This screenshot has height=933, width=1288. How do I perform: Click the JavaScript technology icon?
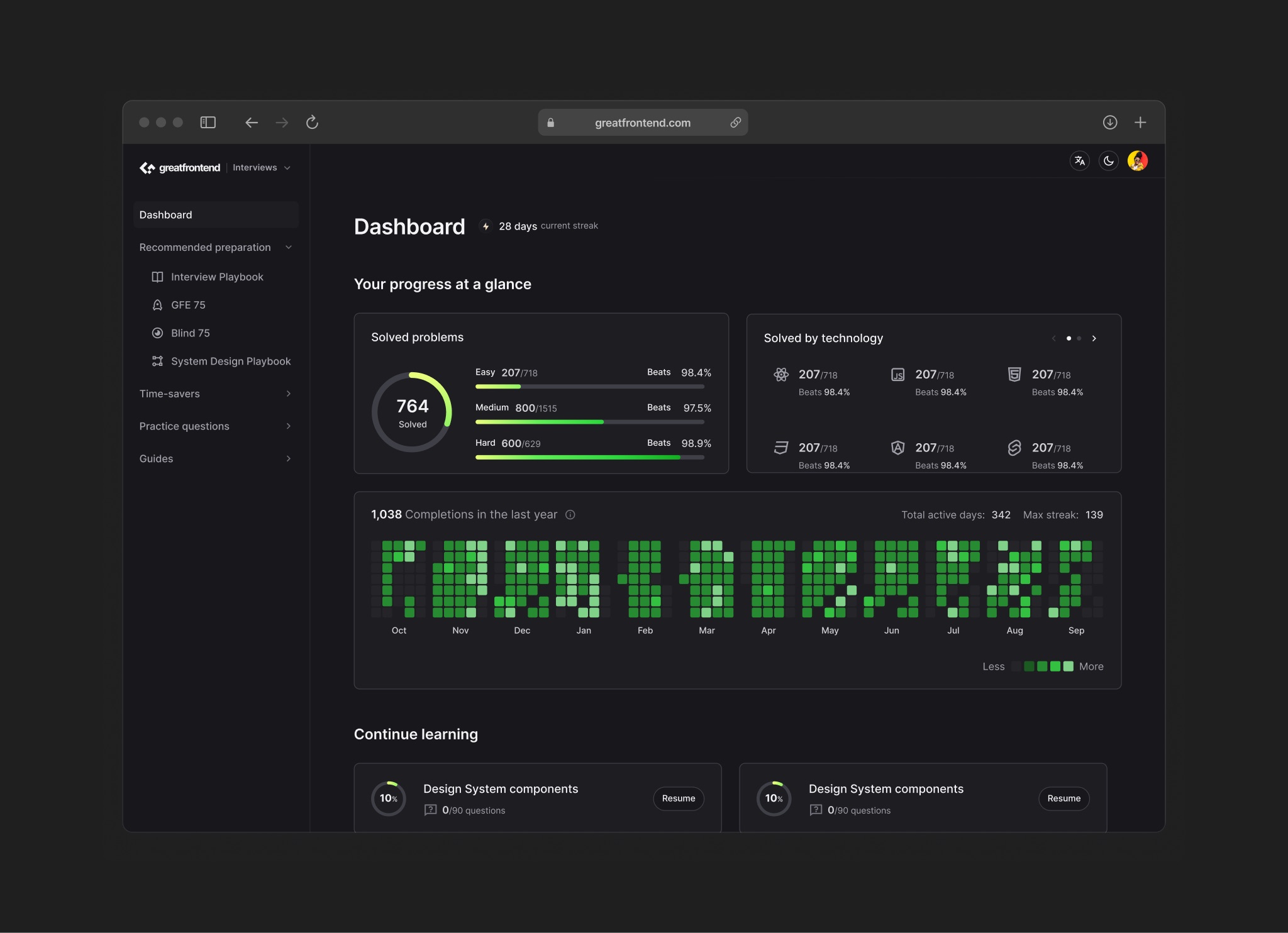pos(898,375)
